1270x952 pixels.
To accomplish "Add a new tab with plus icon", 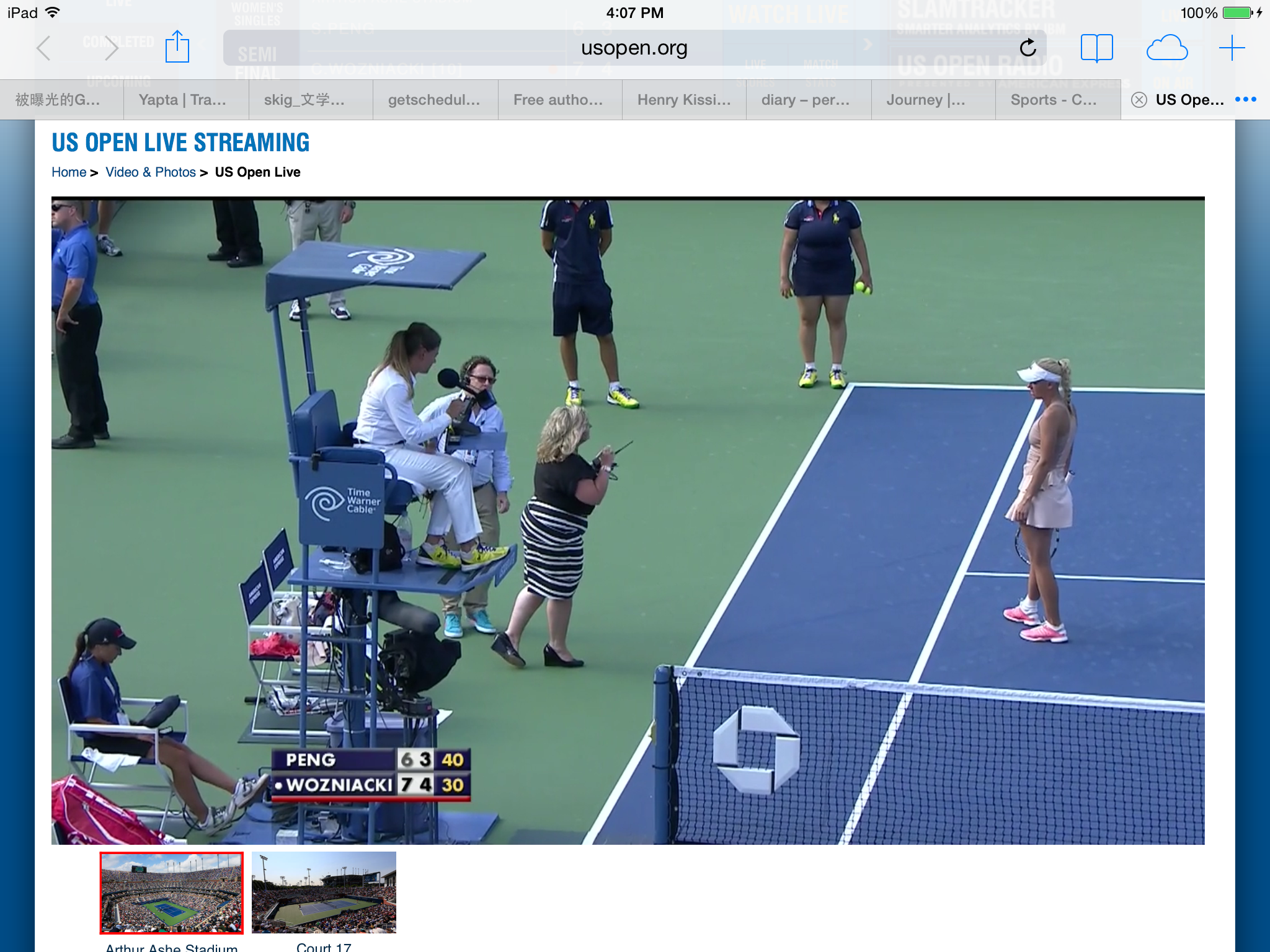I will tap(1232, 48).
